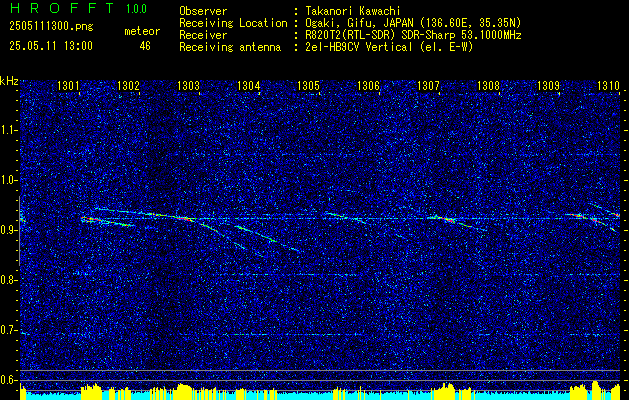The width and height of the screenshot is (629, 400).
Task: Click the 1310 time marker
Action: tap(608, 85)
